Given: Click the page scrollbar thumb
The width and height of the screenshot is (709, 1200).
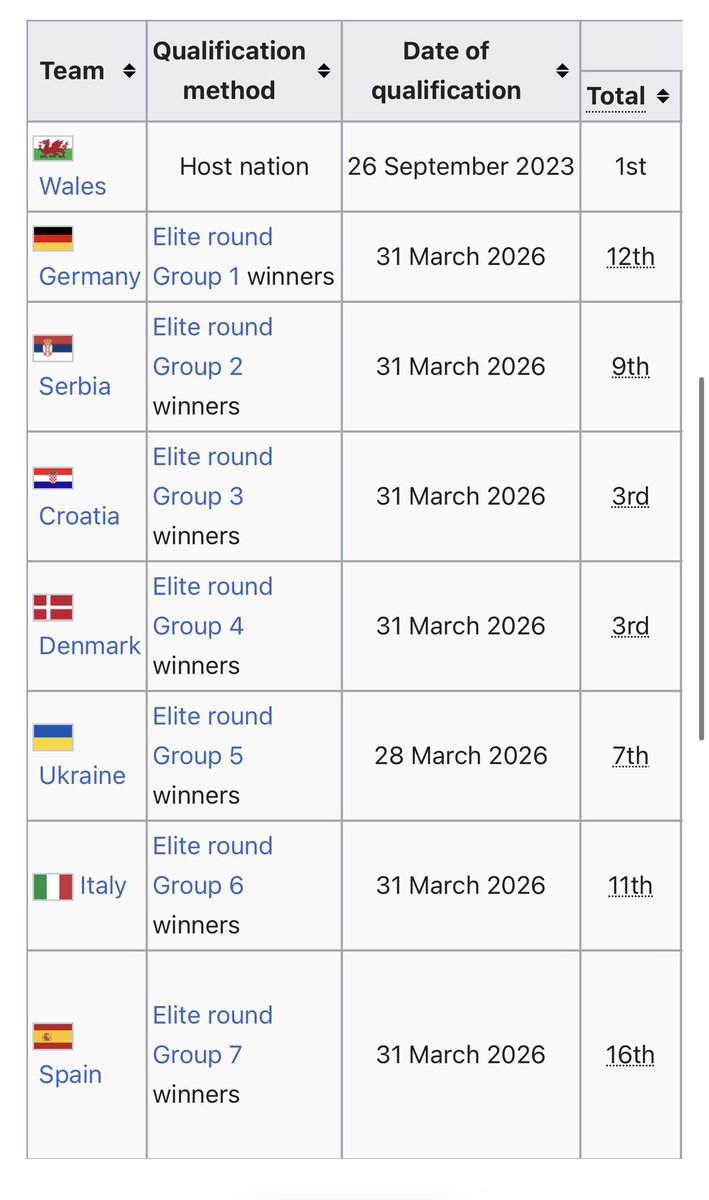Looking at the screenshot, I should [x=700, y=559].
